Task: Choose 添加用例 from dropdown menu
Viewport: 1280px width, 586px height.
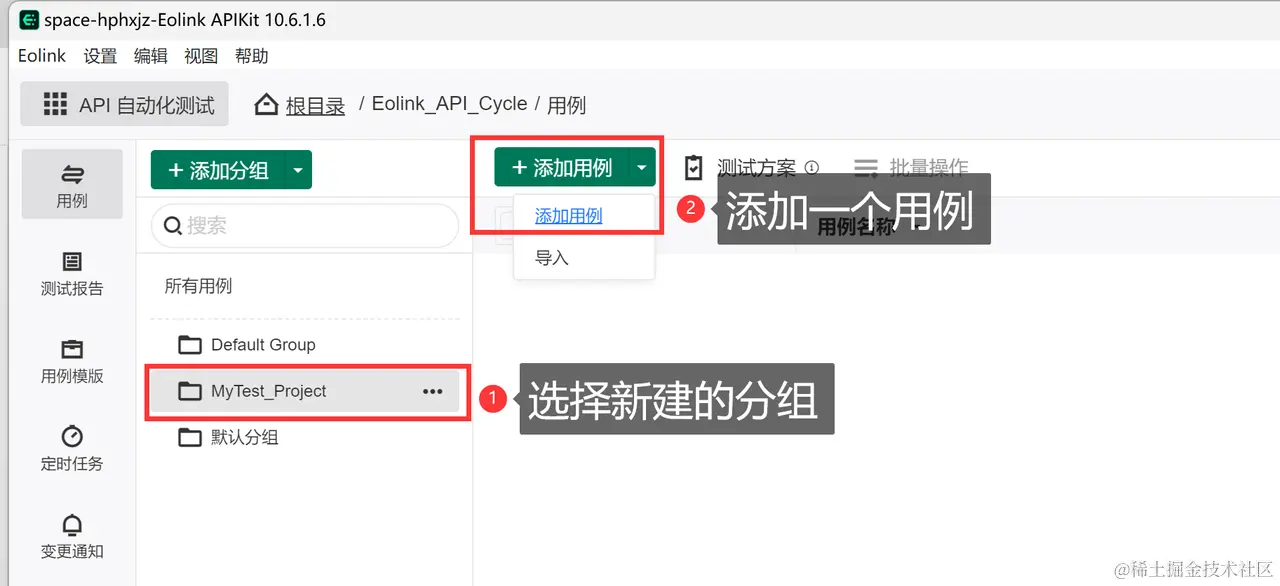Action: [x=568, y=216]
